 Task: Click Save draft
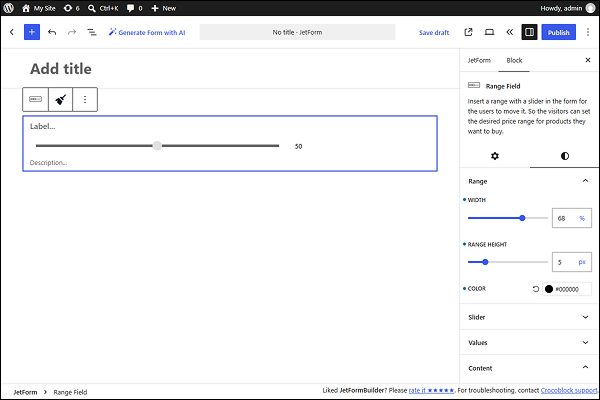[x=434, y=33]
